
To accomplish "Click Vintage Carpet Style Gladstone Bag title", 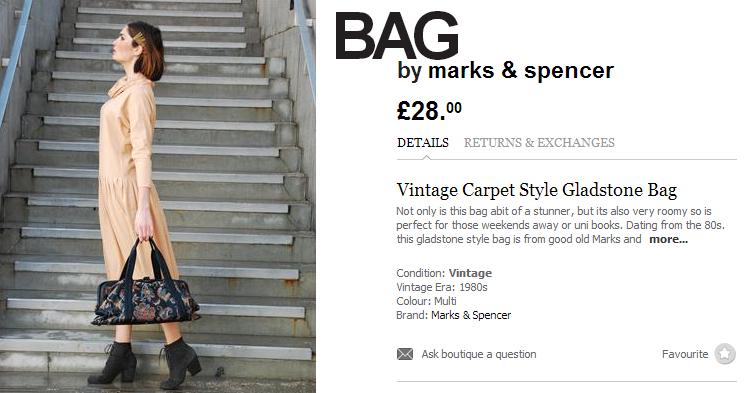I will pyautogui.click(x=537, y=190).
